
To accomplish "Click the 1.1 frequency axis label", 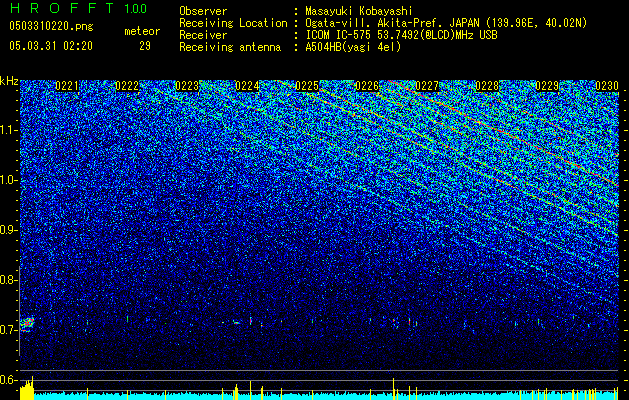I will tap(8, 130).
